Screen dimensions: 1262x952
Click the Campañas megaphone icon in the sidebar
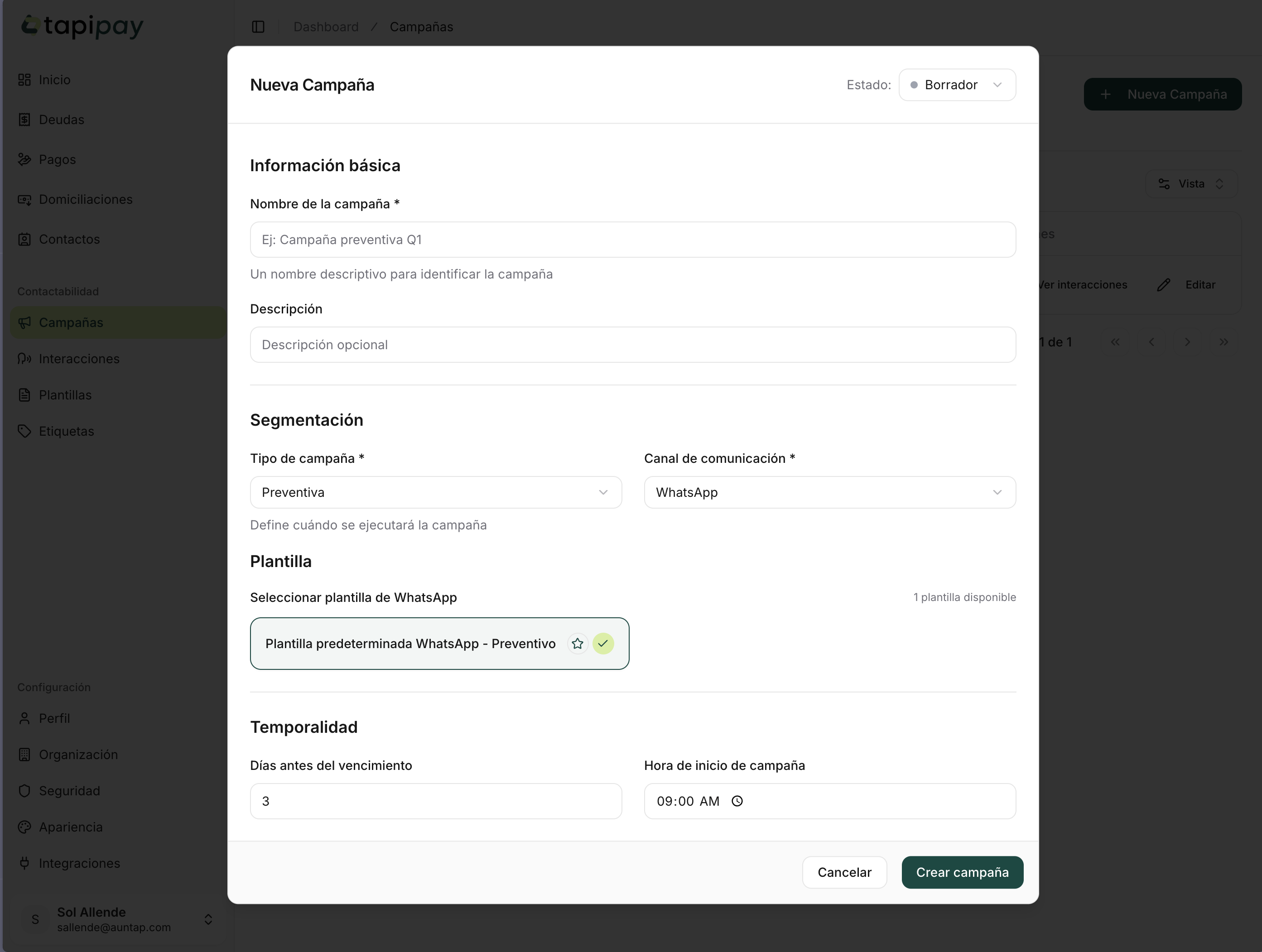pyautogui.click(x=24, y=322)
